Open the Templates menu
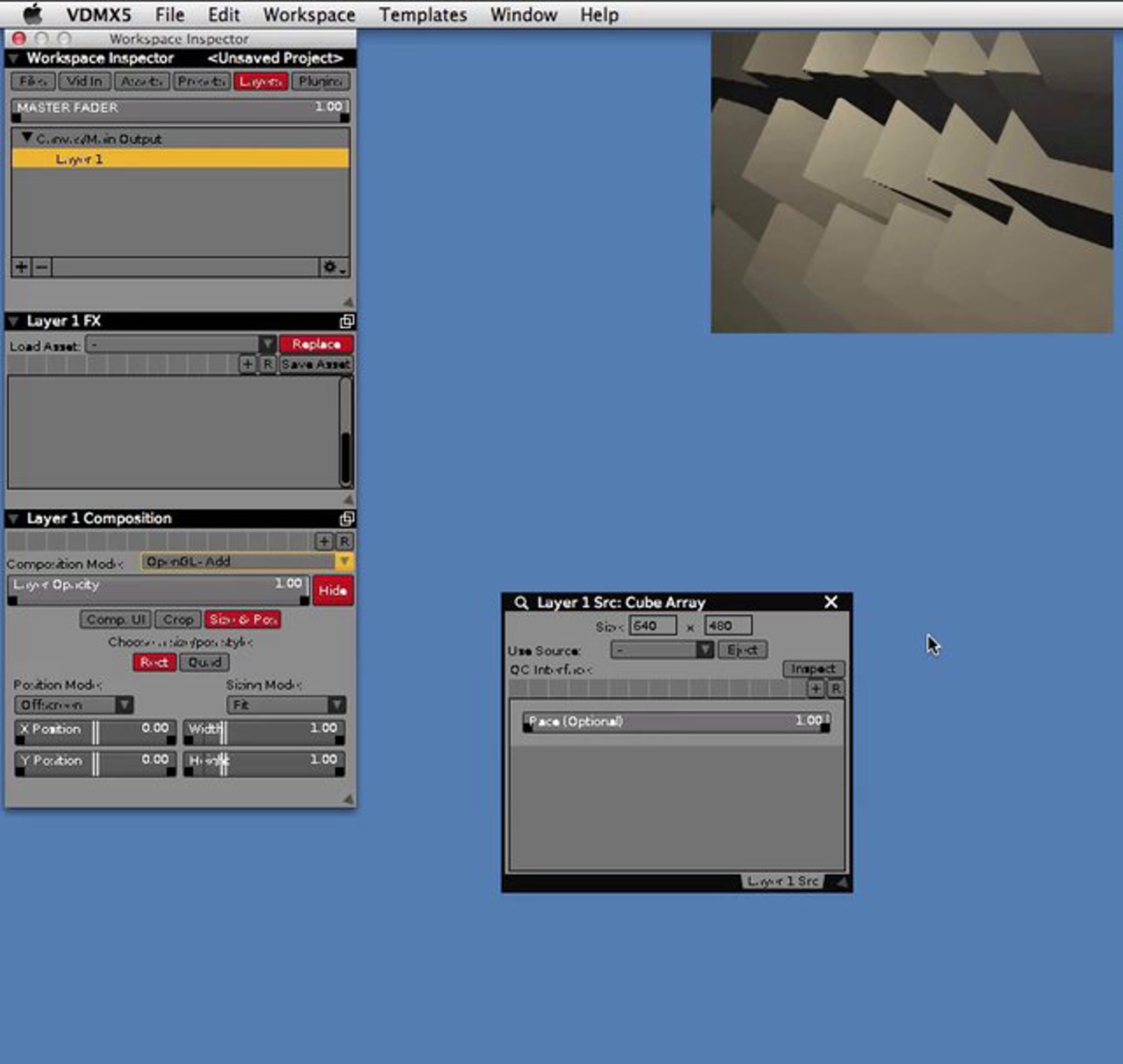 click(x=423, y=15)
